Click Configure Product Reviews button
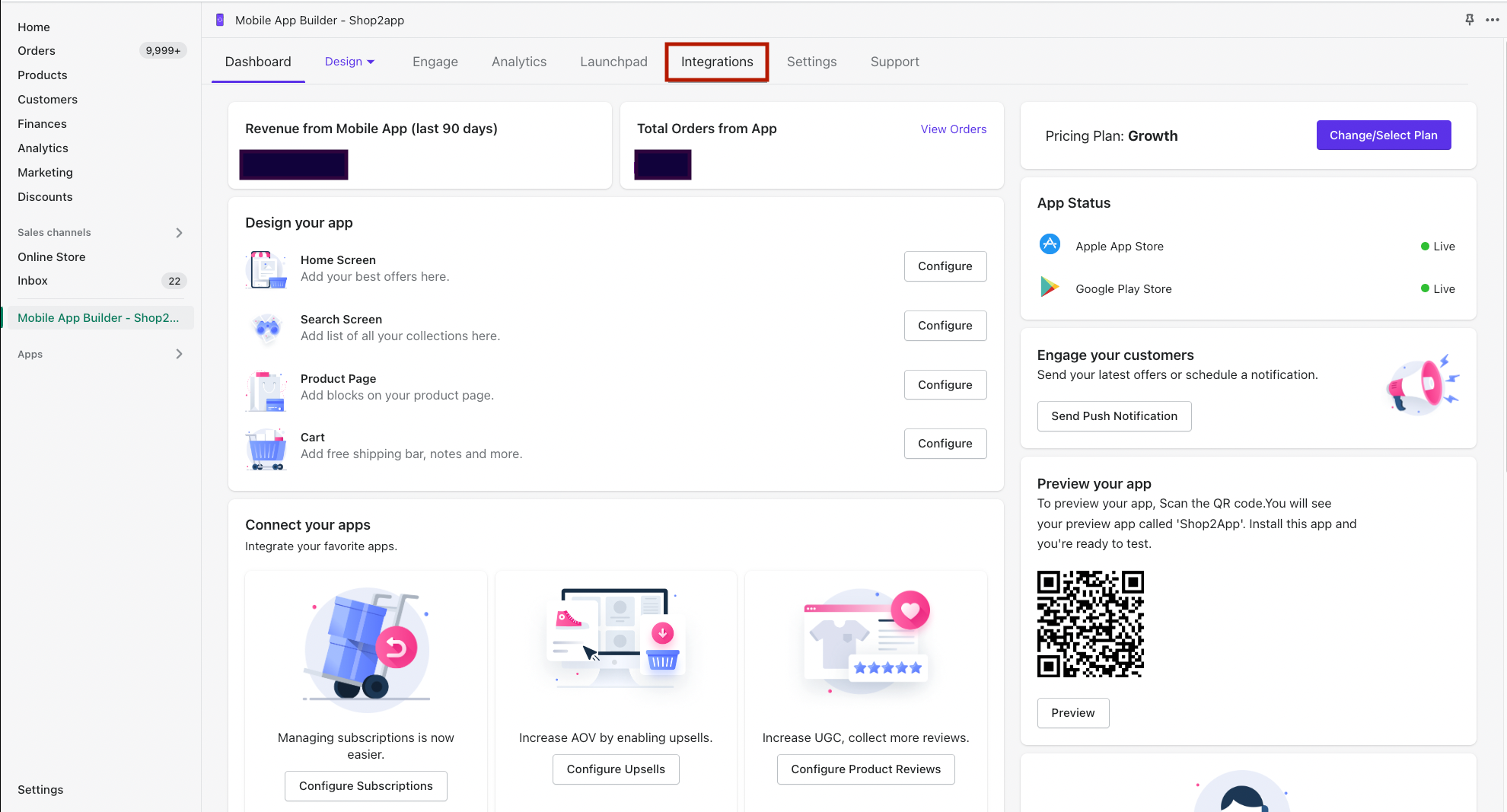This screenshot has height=812, width=1507. point(866,769)
